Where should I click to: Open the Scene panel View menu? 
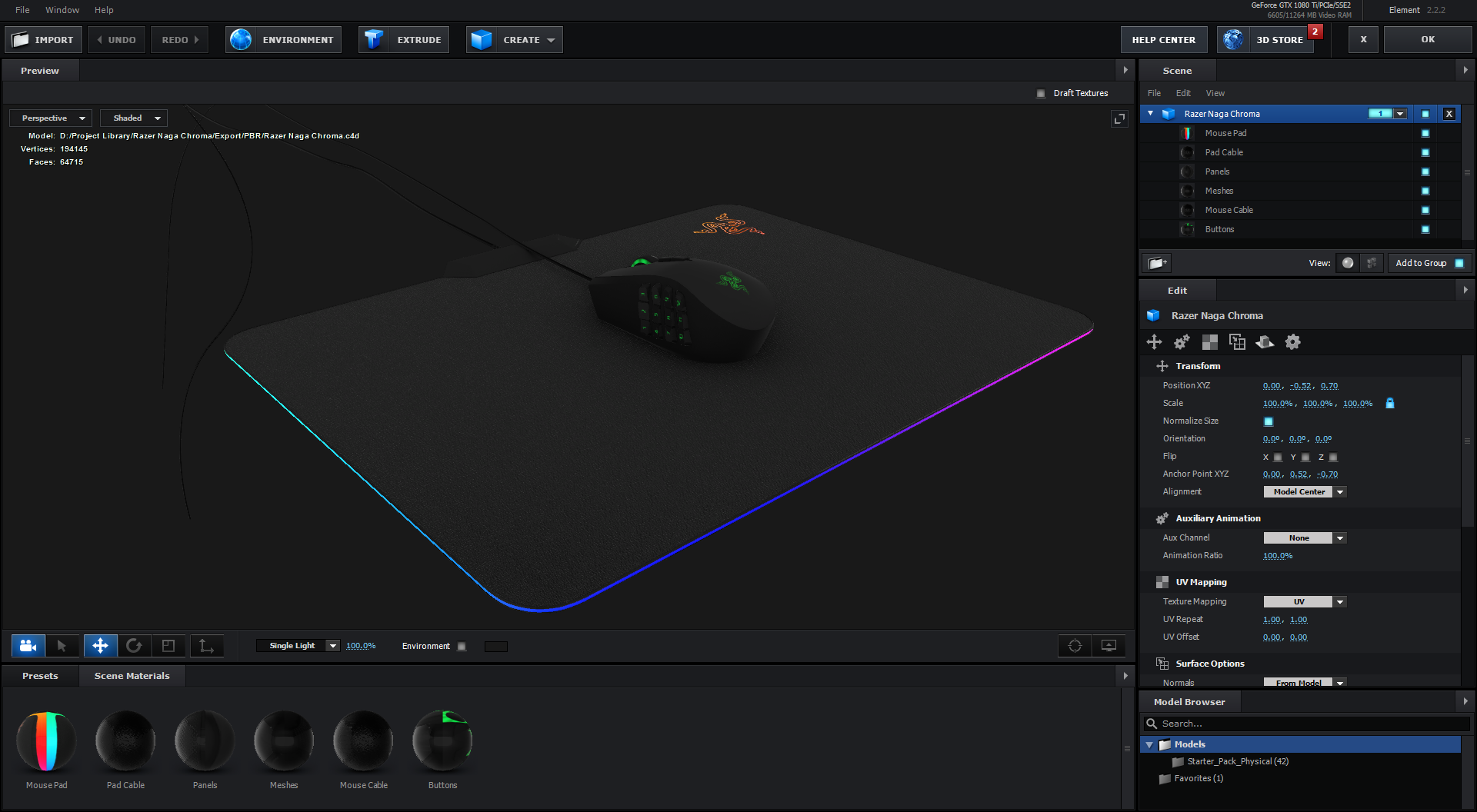pos(1215,93)
